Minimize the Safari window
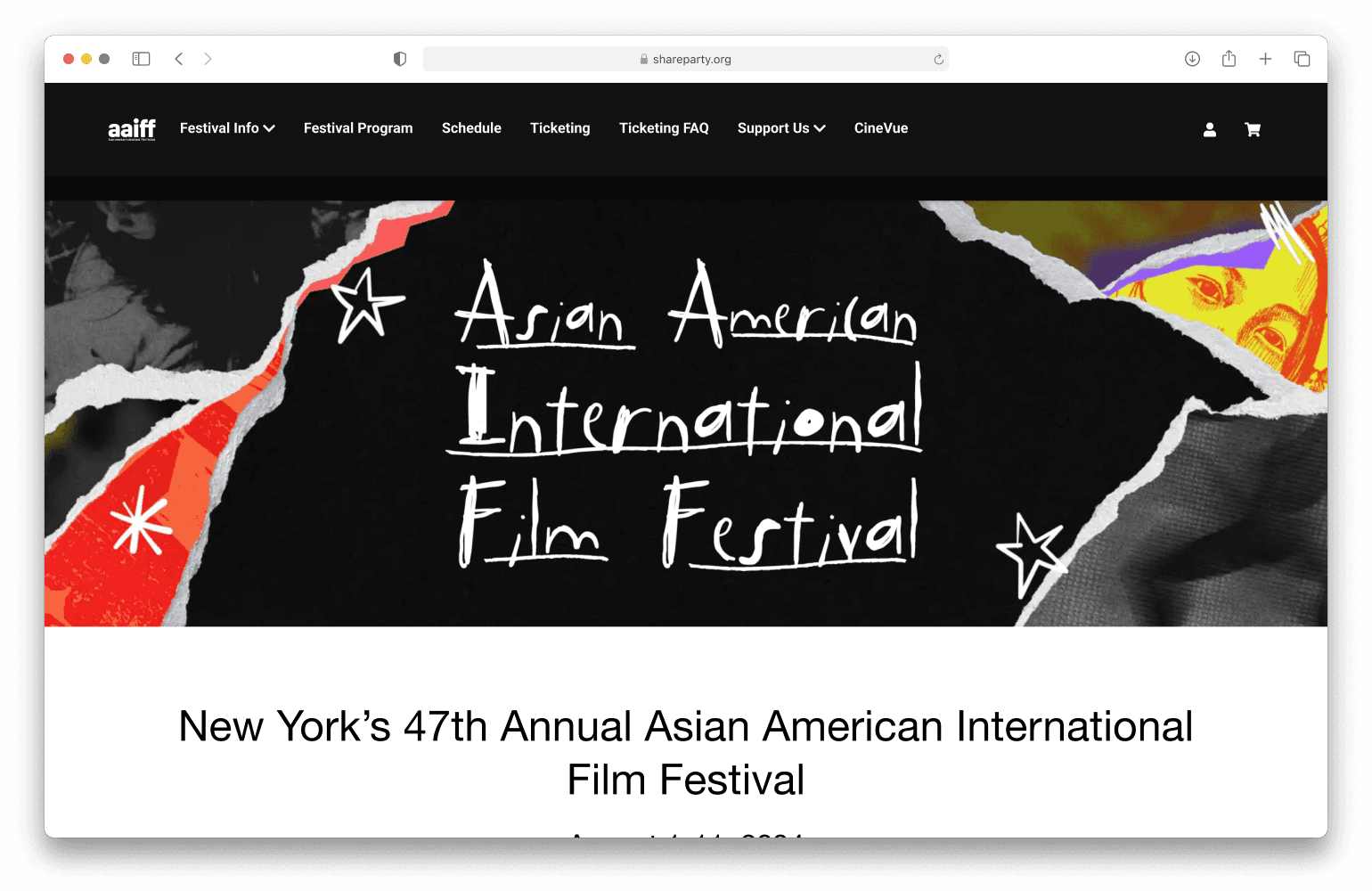The height and width of the screenshot is (891, 1372). point(86,59)
